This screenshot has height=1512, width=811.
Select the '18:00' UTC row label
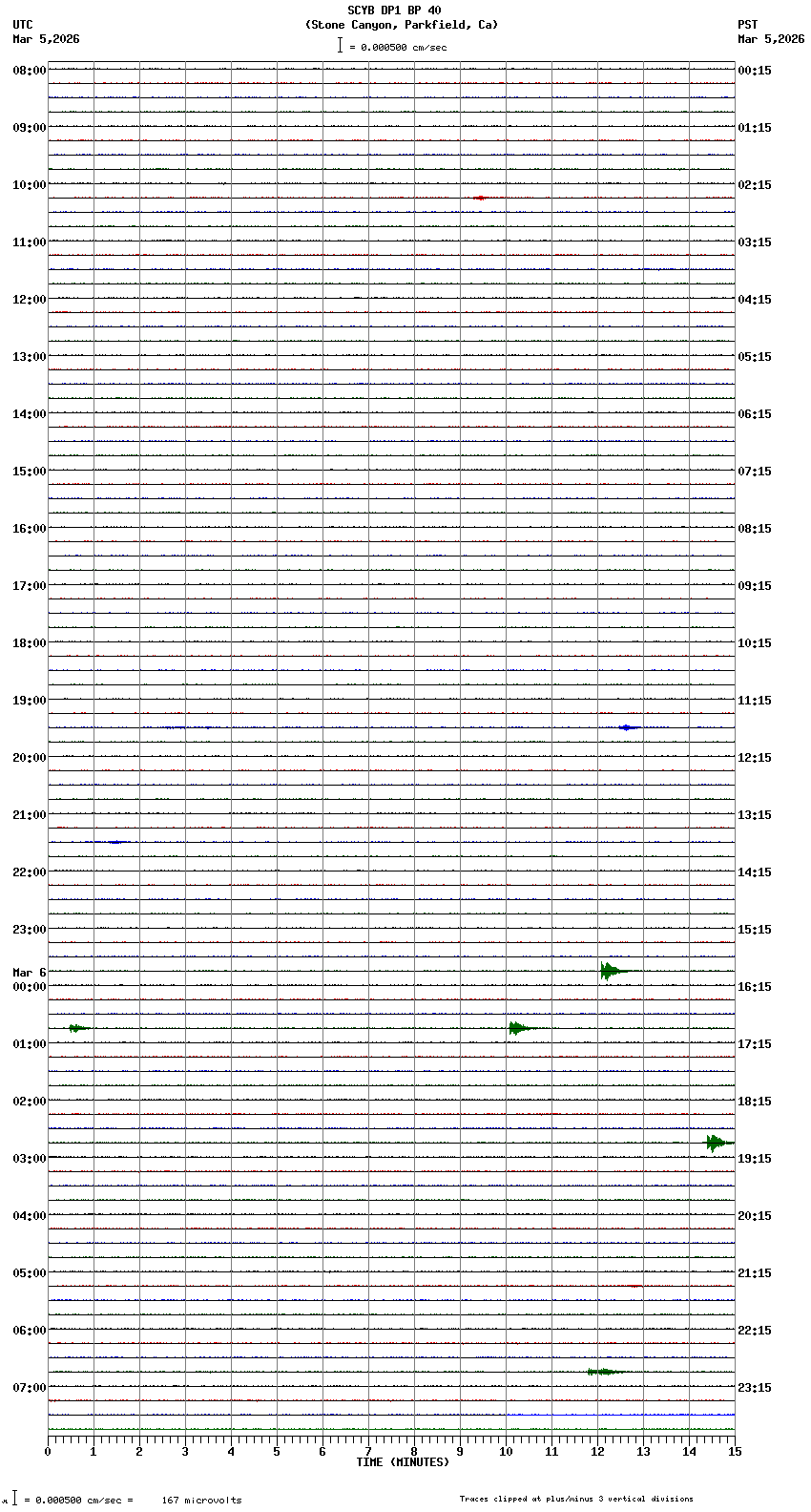tap(30, 643)
